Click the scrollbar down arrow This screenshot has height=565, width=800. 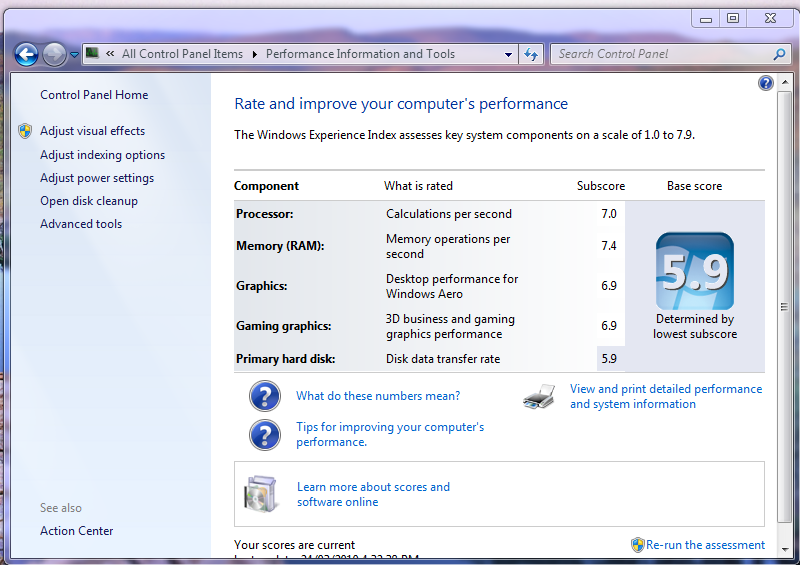(x=785, y=550)
